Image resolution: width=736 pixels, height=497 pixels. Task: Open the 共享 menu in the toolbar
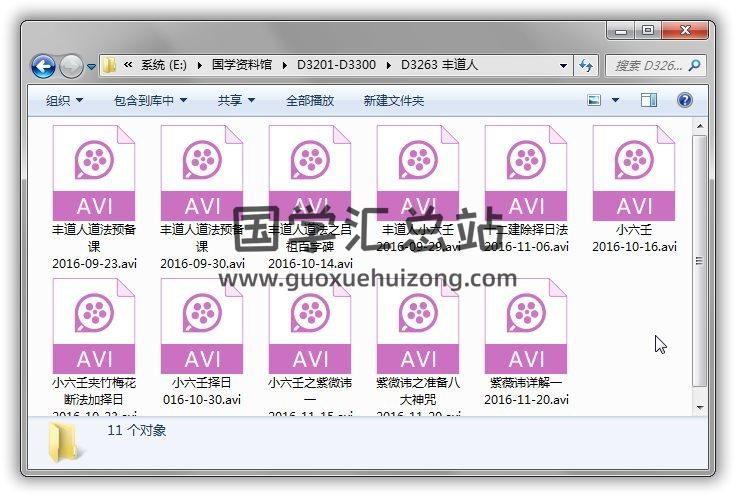[236, 101]
